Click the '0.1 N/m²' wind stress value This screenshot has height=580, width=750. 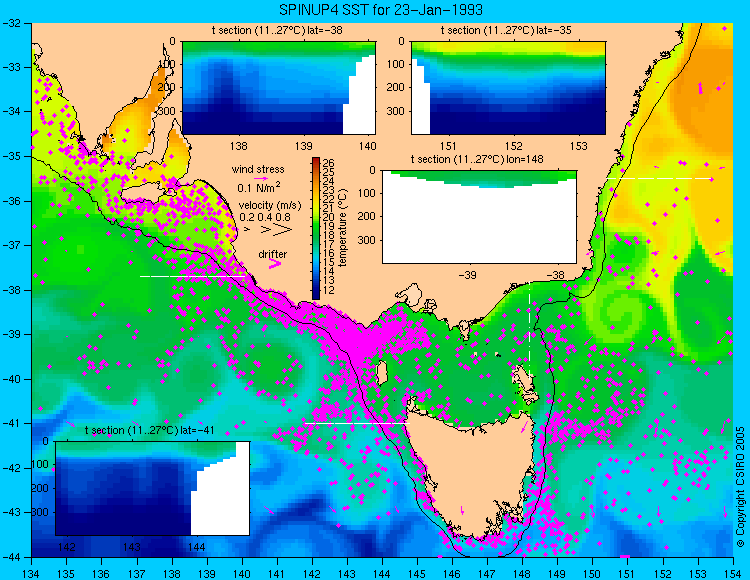259,187
